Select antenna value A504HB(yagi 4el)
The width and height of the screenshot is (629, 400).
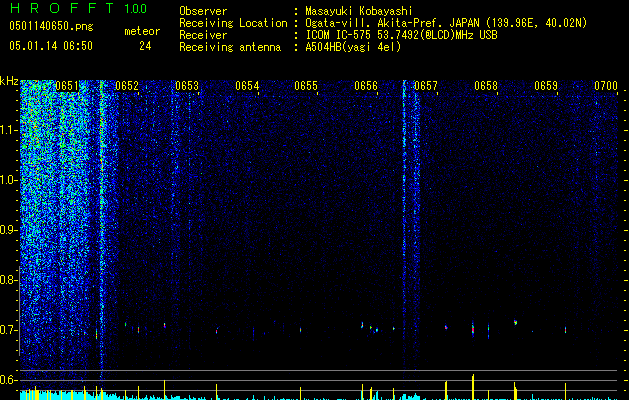tap(353, 47)
